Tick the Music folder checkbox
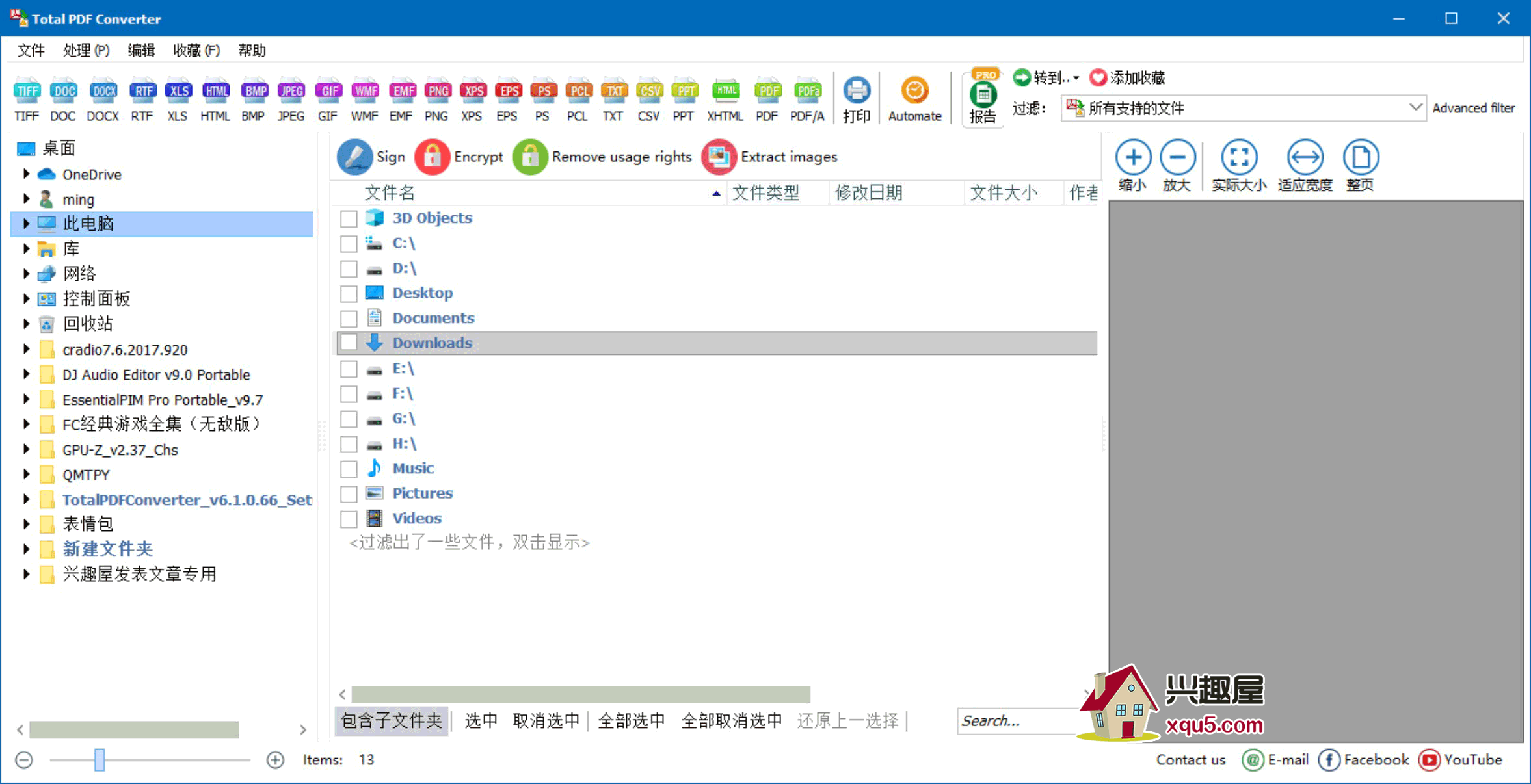1531x784 pixels. click(349, 469)
